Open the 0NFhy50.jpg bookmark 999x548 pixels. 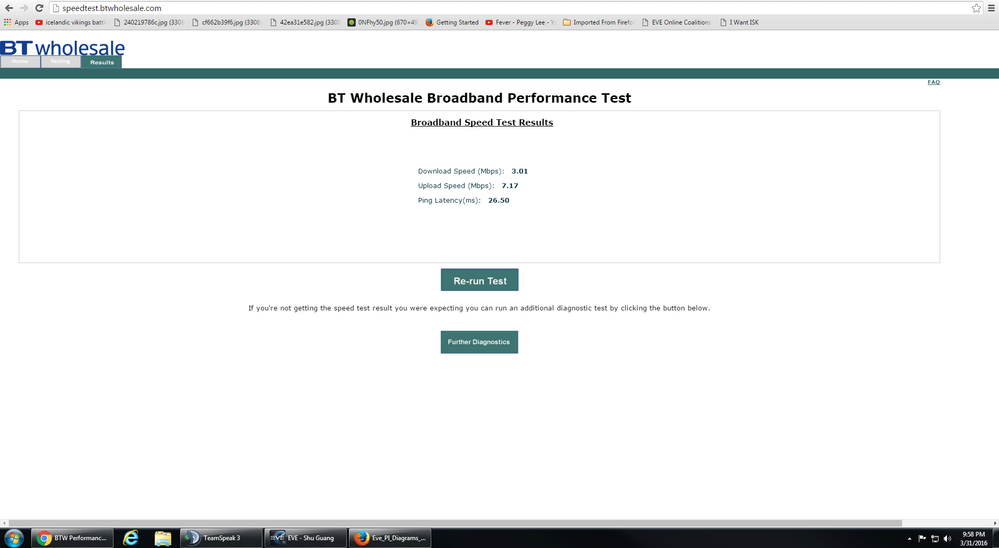(382, 22)
